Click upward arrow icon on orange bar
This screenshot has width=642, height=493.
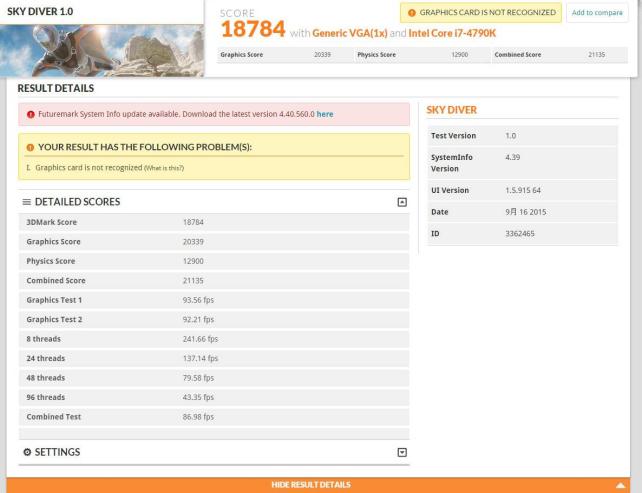621,485
